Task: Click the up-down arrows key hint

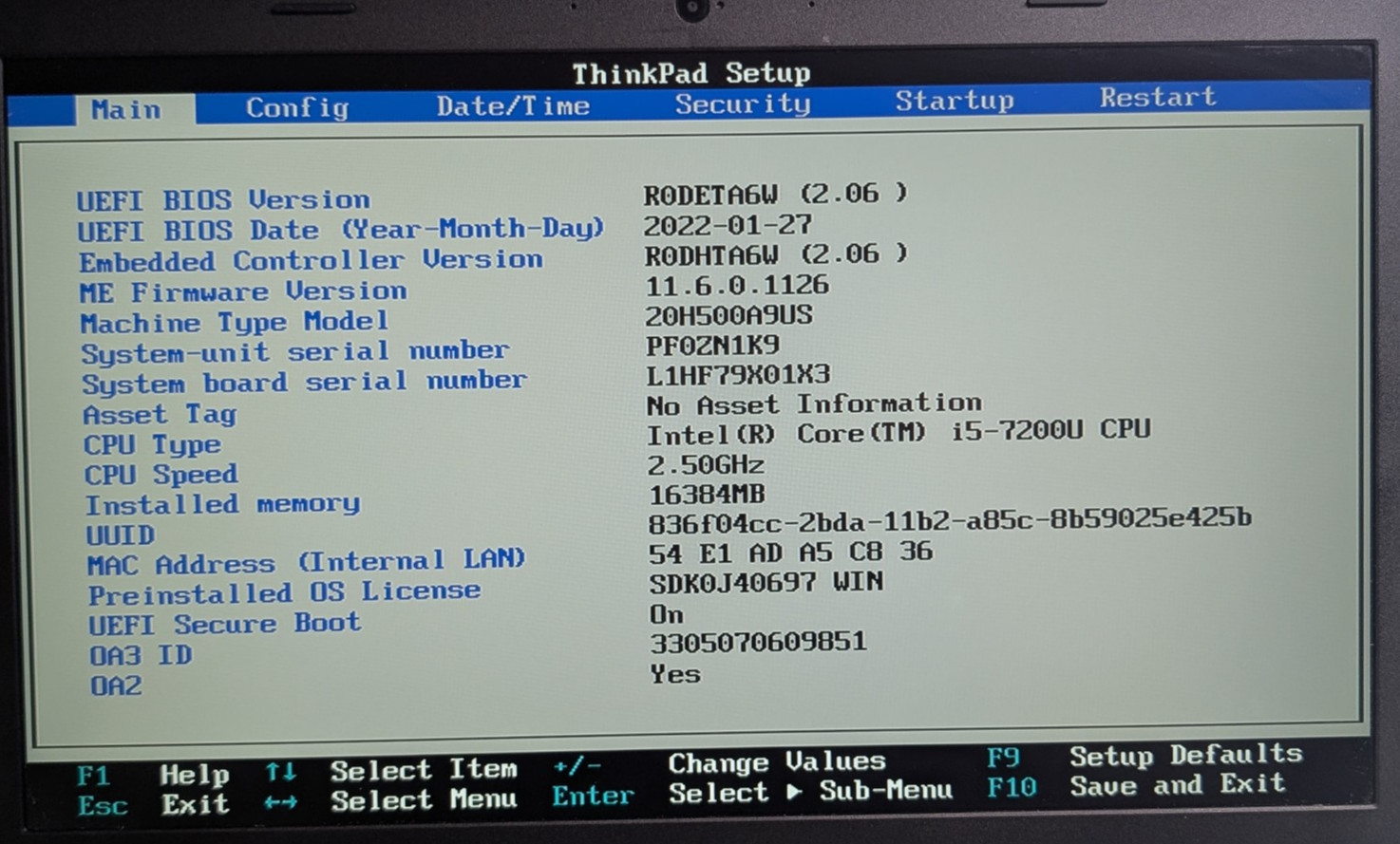Action: 281,772
